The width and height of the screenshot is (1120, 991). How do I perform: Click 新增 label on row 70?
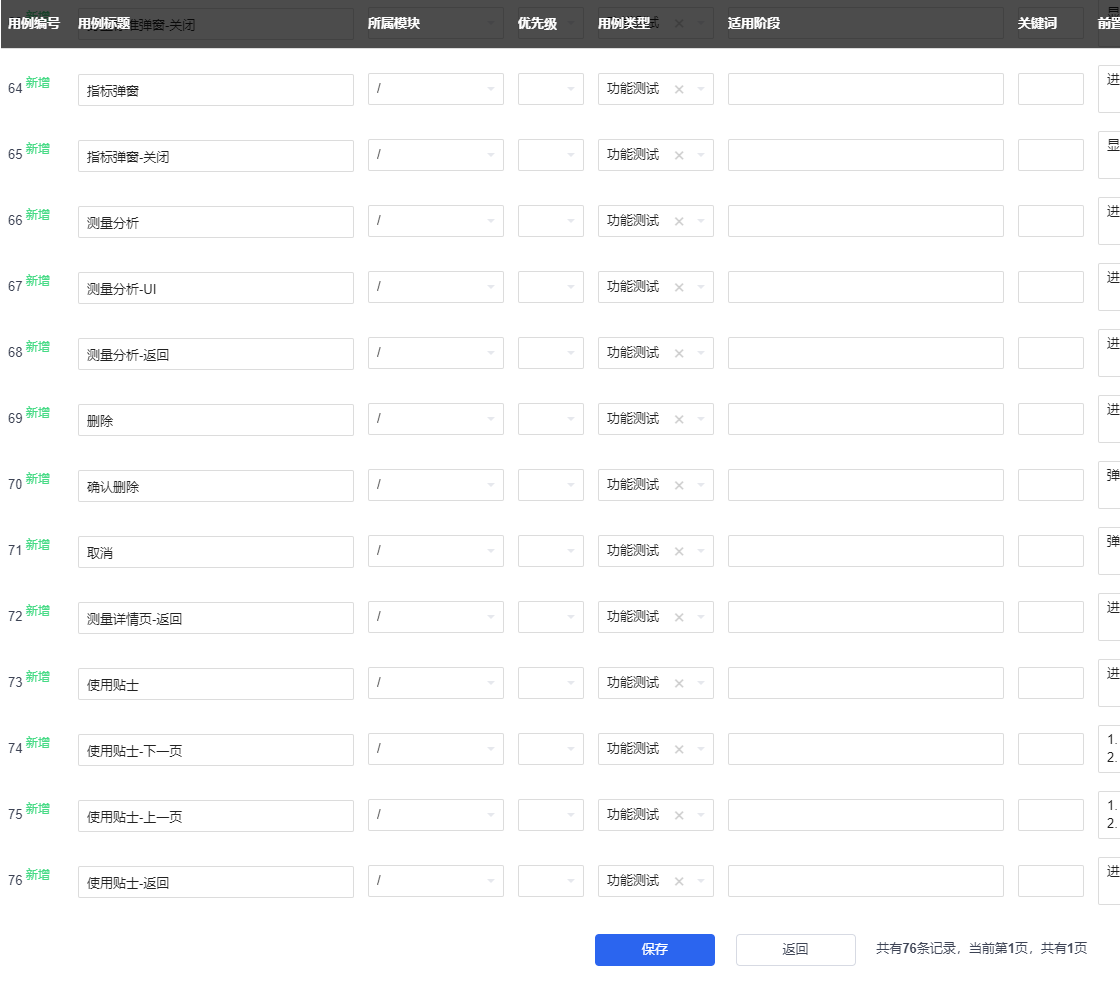tap(38, 479)
